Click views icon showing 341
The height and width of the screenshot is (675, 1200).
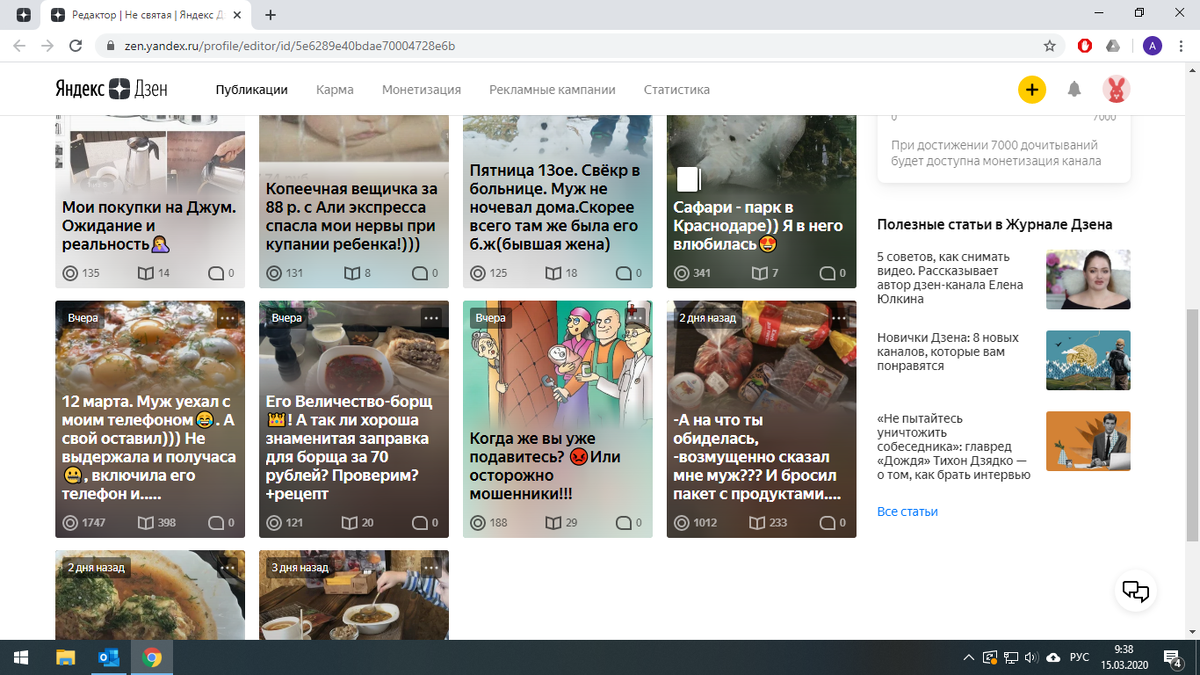pyautogui.click(x=682, y=273)
